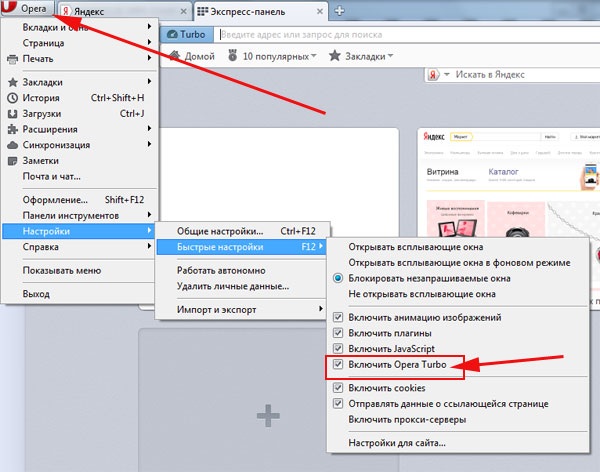Open new tab with plus icon
600x472 pixels.
339,10
